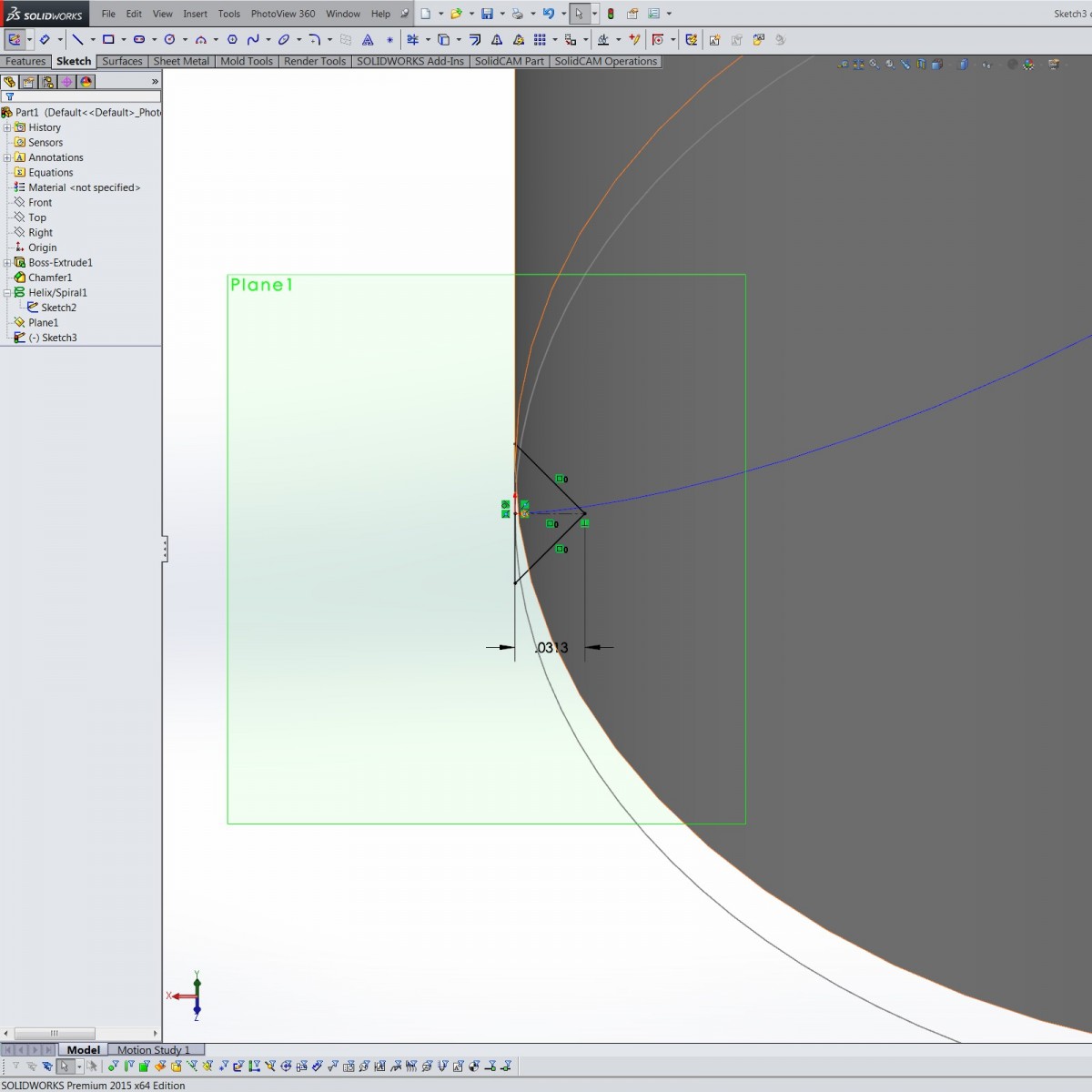The image size is (1092, 1092).
Task: Toggle the Filter Edges selection filter
Action: pyautogui.click(x=128, y=1066)
